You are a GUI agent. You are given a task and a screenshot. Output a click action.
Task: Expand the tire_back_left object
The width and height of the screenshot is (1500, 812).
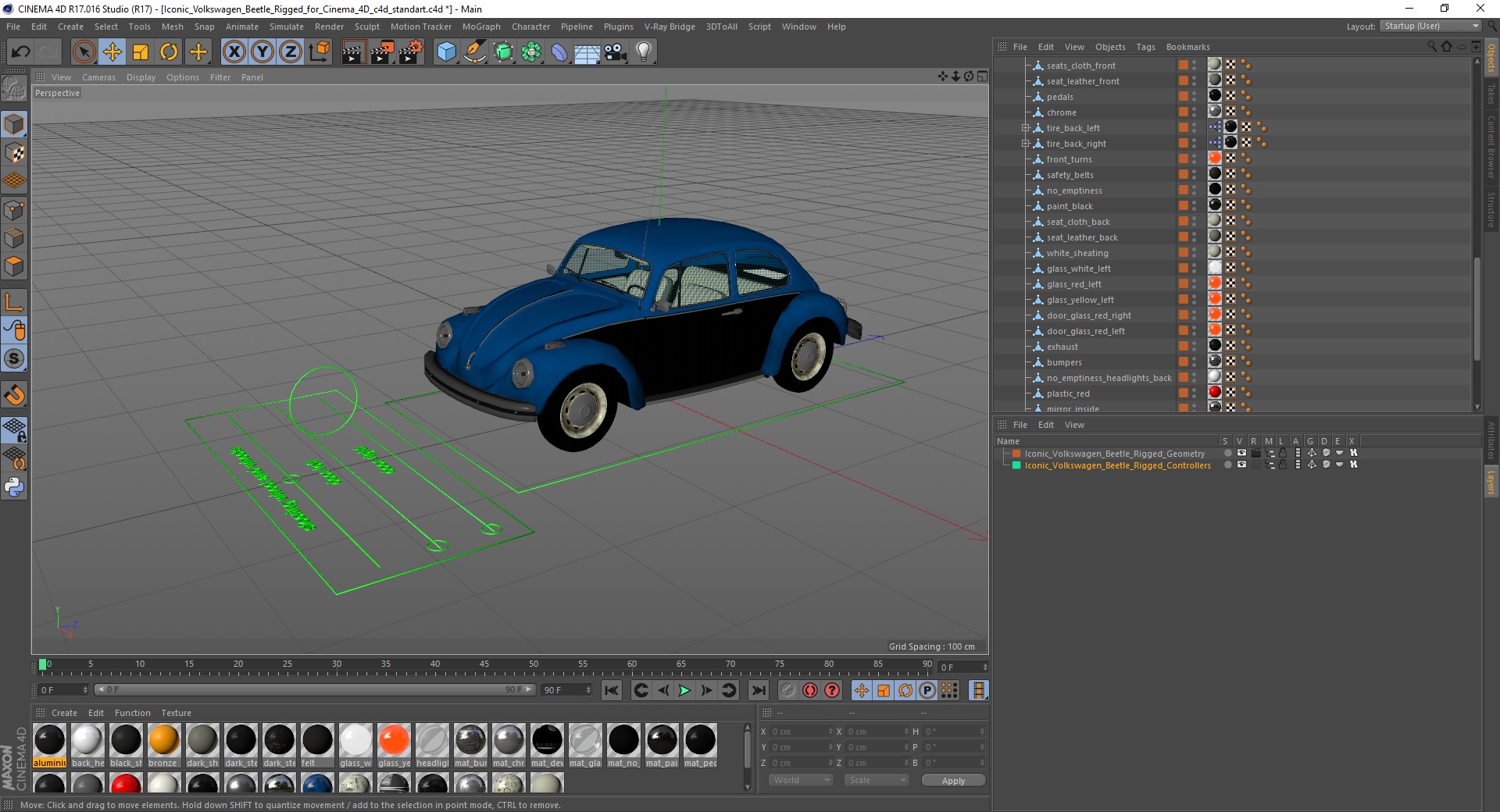point(1025,128)
